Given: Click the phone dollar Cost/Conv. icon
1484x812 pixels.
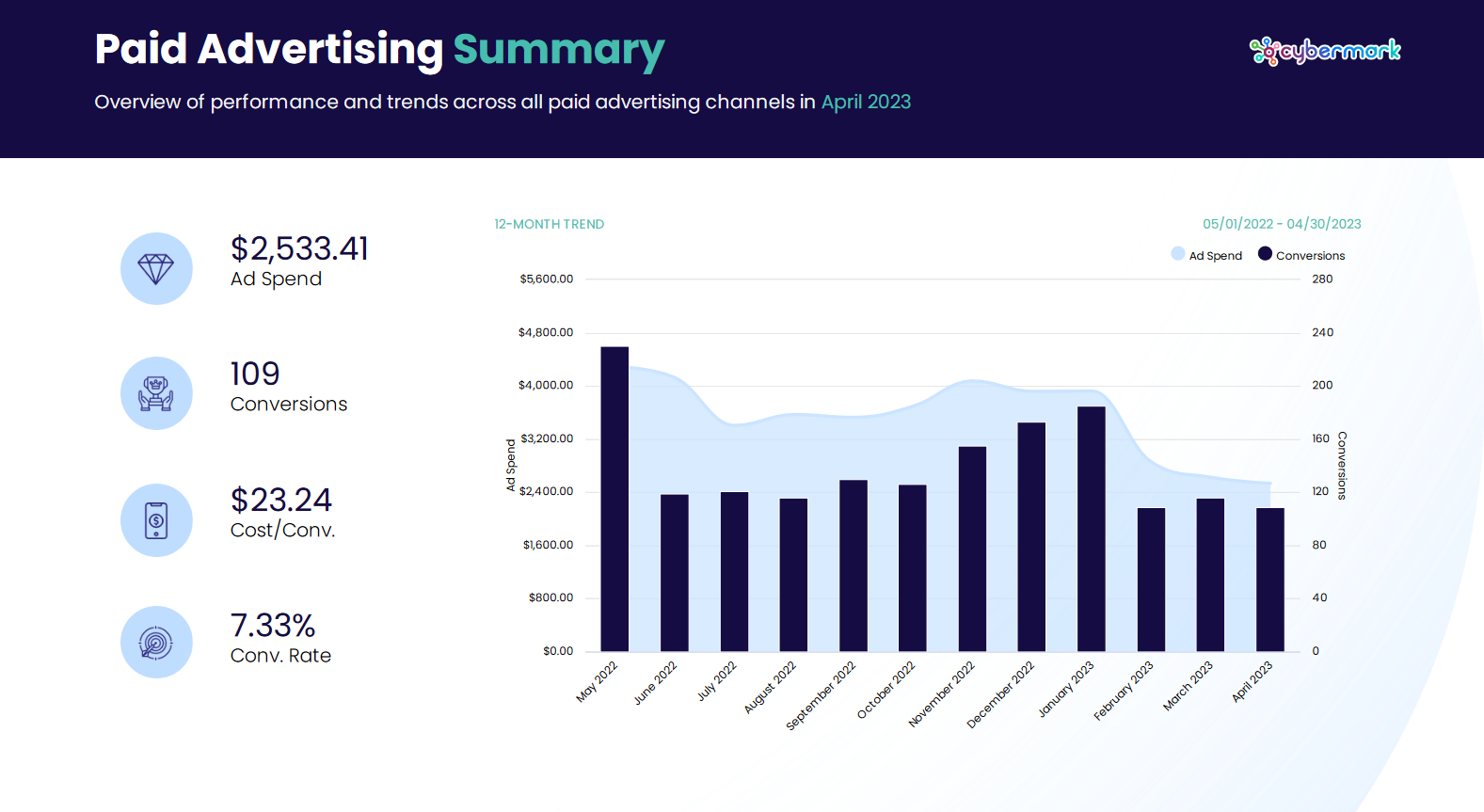Looking at the screenshot, I should 156,520.
